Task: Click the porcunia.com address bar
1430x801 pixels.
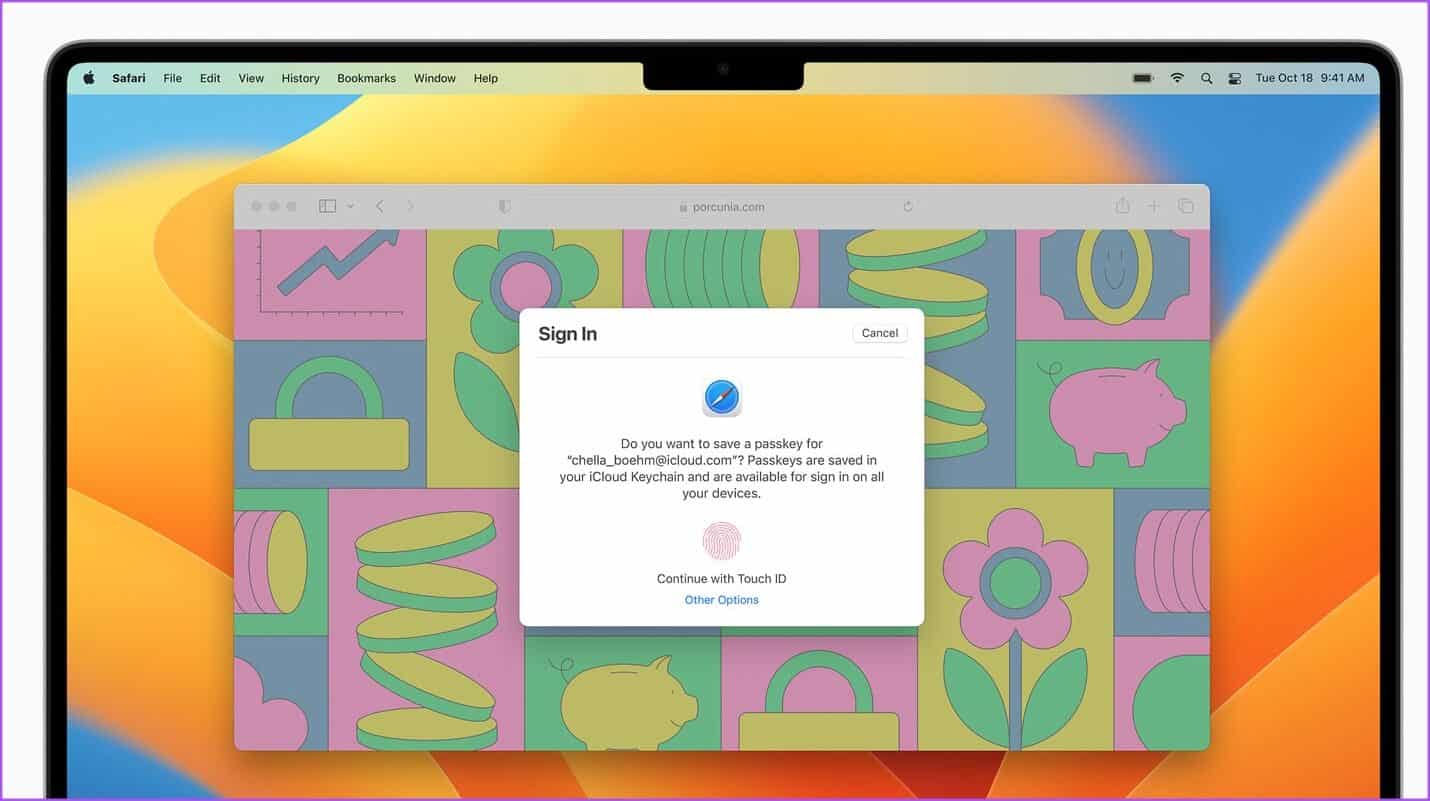Action: (x=721, y=207)
